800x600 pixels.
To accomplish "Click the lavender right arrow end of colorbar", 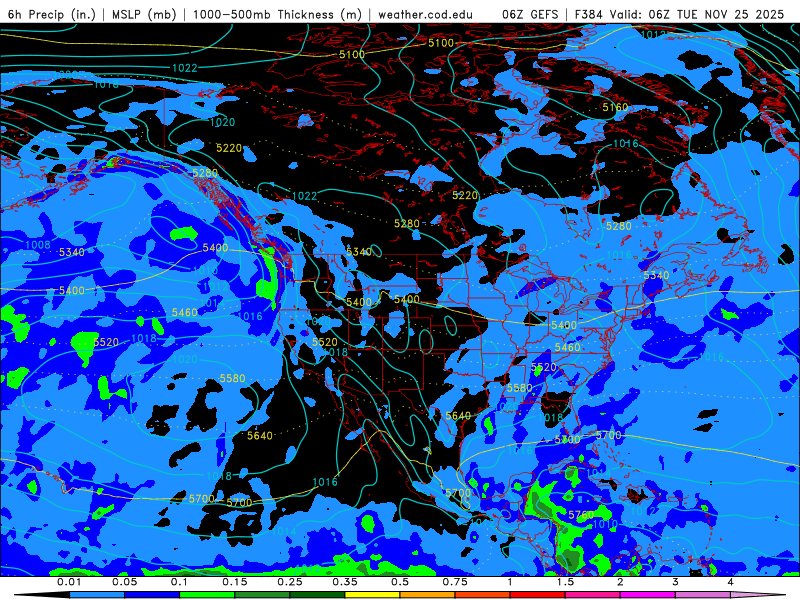I will point(758,595).
